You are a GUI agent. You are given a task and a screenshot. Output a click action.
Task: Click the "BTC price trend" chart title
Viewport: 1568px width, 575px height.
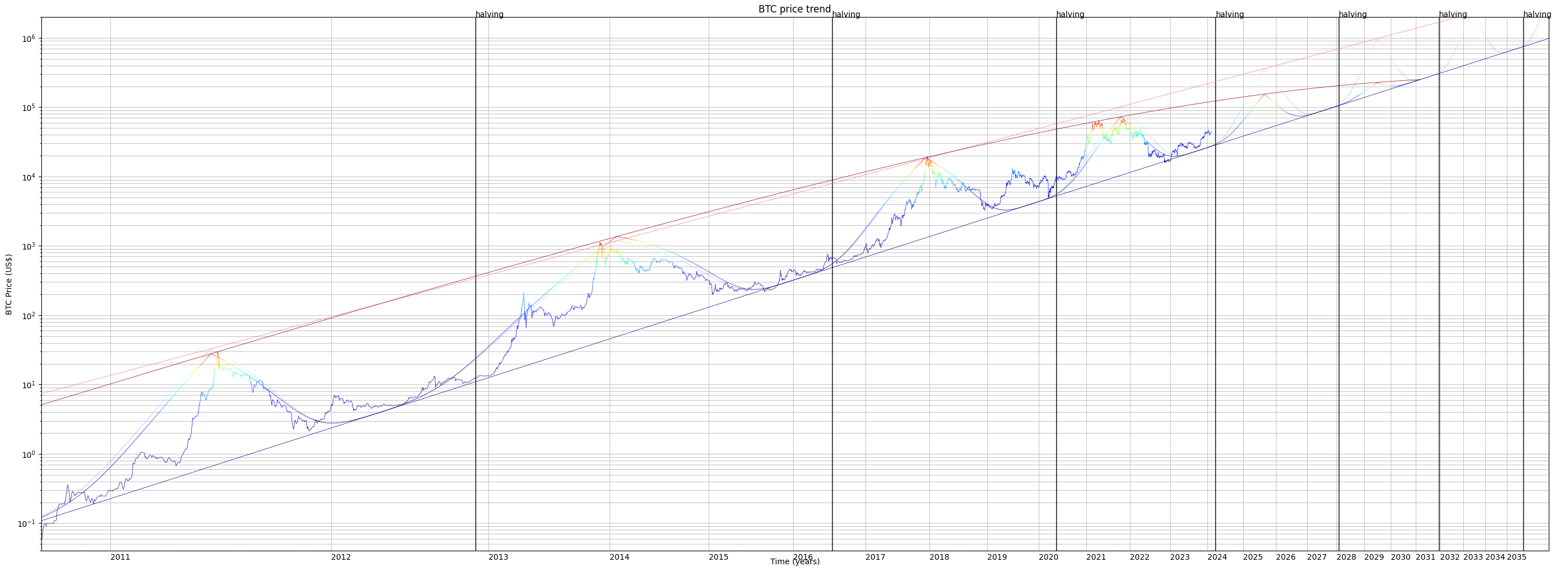click(x=794, y=9)
